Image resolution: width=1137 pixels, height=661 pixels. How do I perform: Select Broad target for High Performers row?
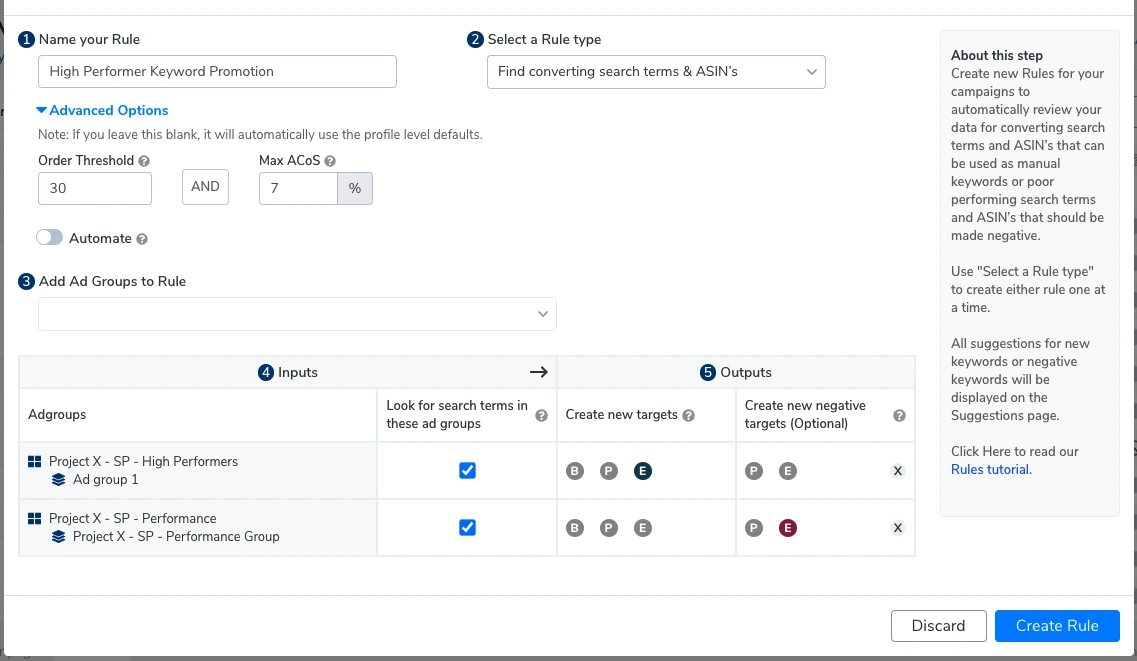(575, 471)
